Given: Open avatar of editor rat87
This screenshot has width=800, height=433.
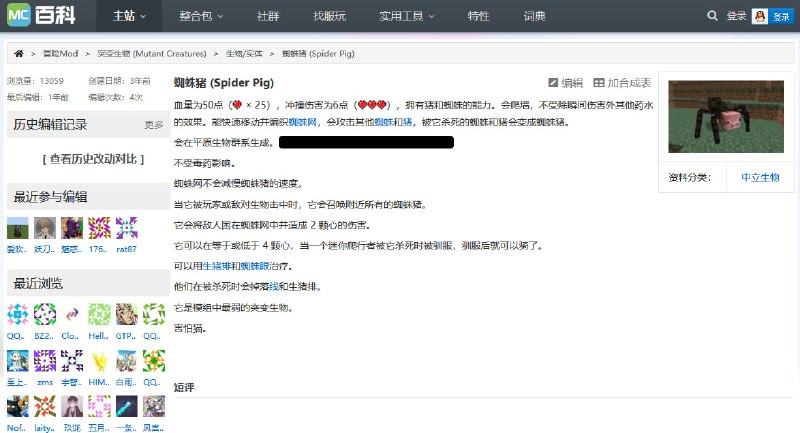Looking at the screenshot, I should click(127, 228).
